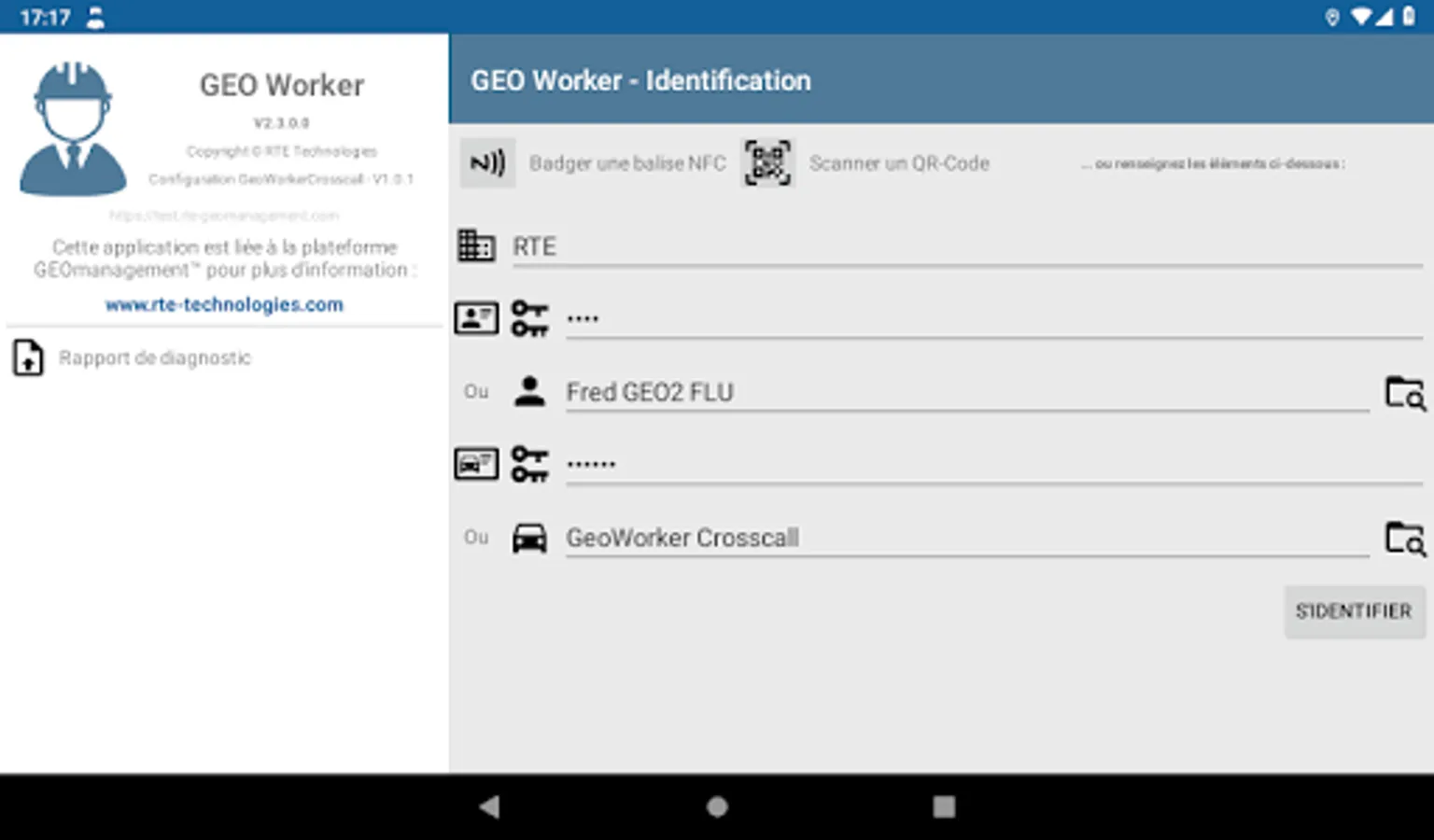Tap the Android back navigation button
1434x840 pixels.
[489, 806]
